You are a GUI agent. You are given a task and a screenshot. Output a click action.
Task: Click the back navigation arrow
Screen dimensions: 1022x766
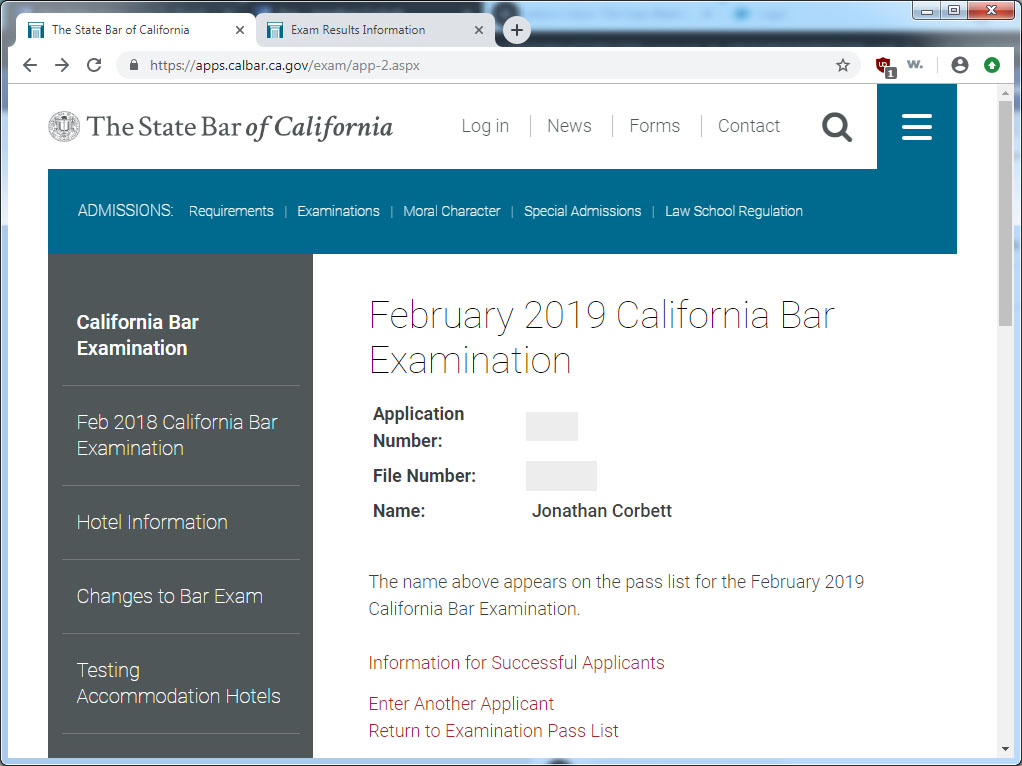coord(29,64)
